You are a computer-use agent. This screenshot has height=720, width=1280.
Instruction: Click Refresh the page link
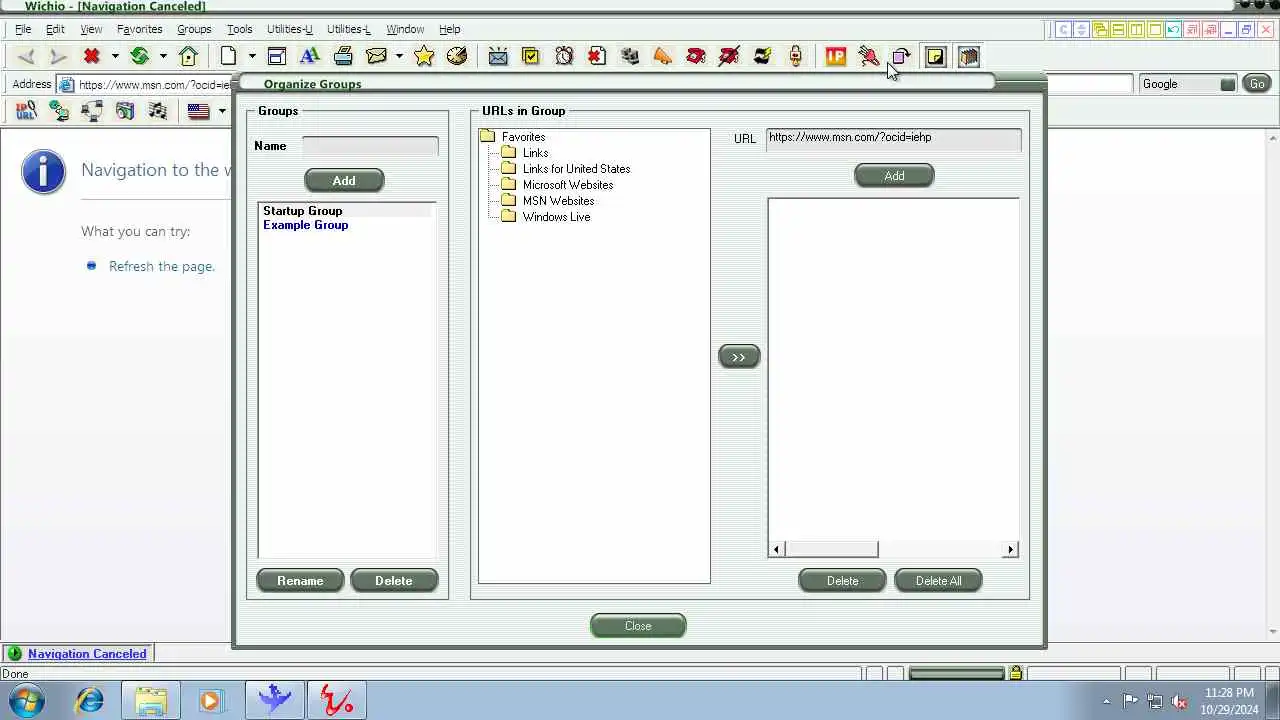pos(162,266)
